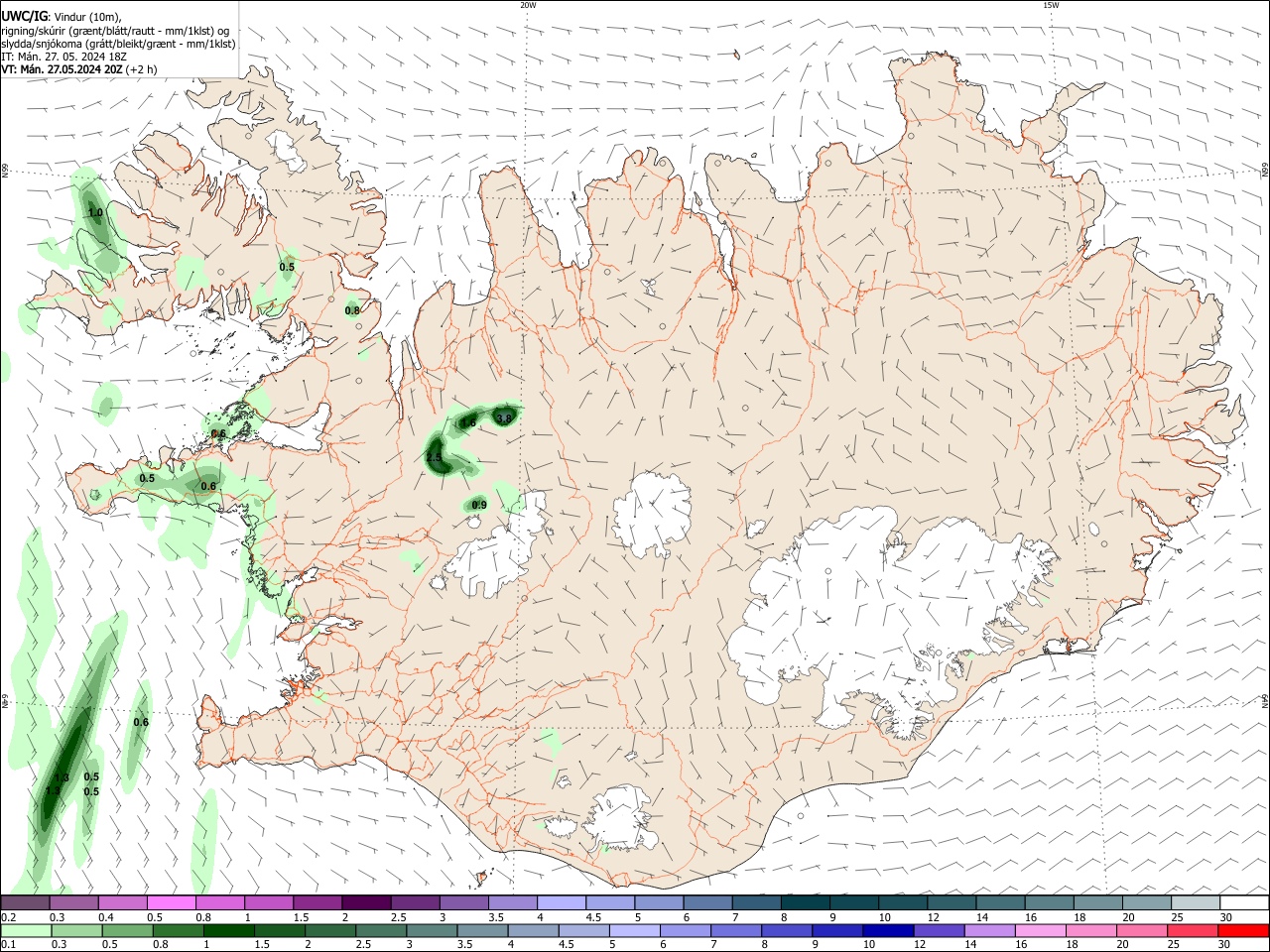Click the '0.2' label in top legend row
Viewport: 1270px width, 952px height.
pyautogui.click(x=8, y=917)
